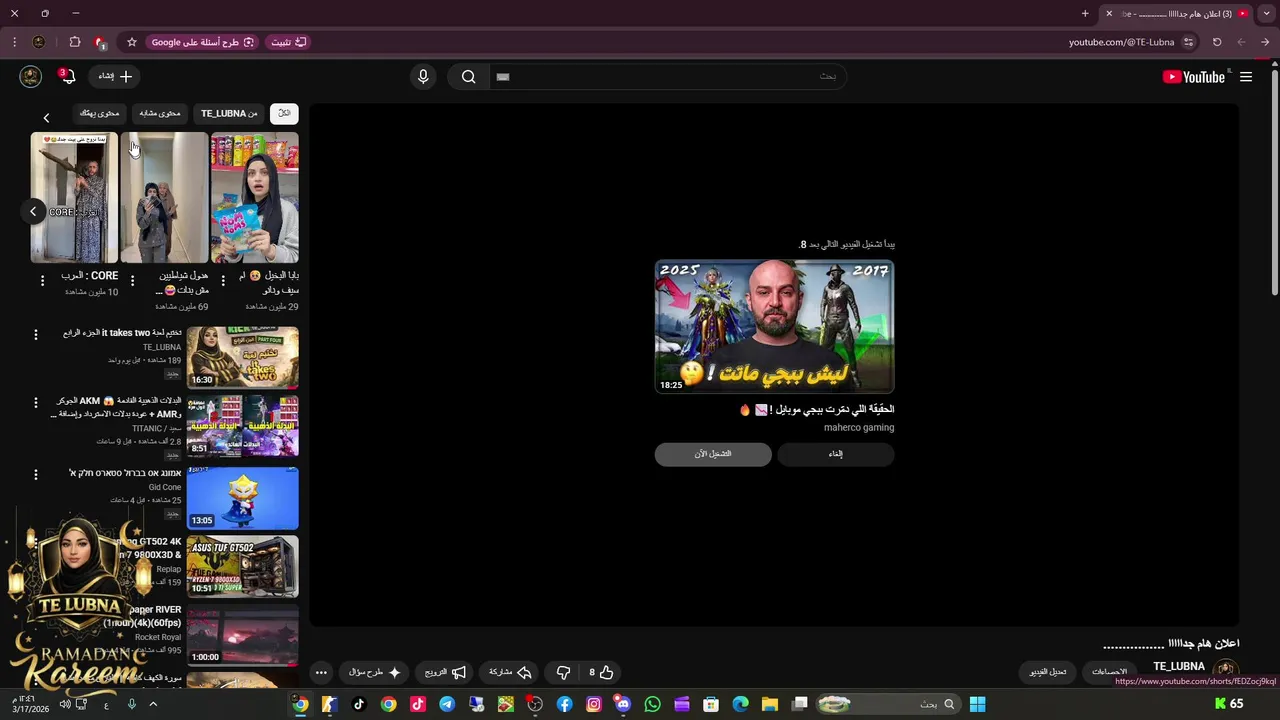Play the upcoming video now (التشغيل الآن)
Image resolution: width=1280 pixels, height=720 pixels.
pos(713,454)
